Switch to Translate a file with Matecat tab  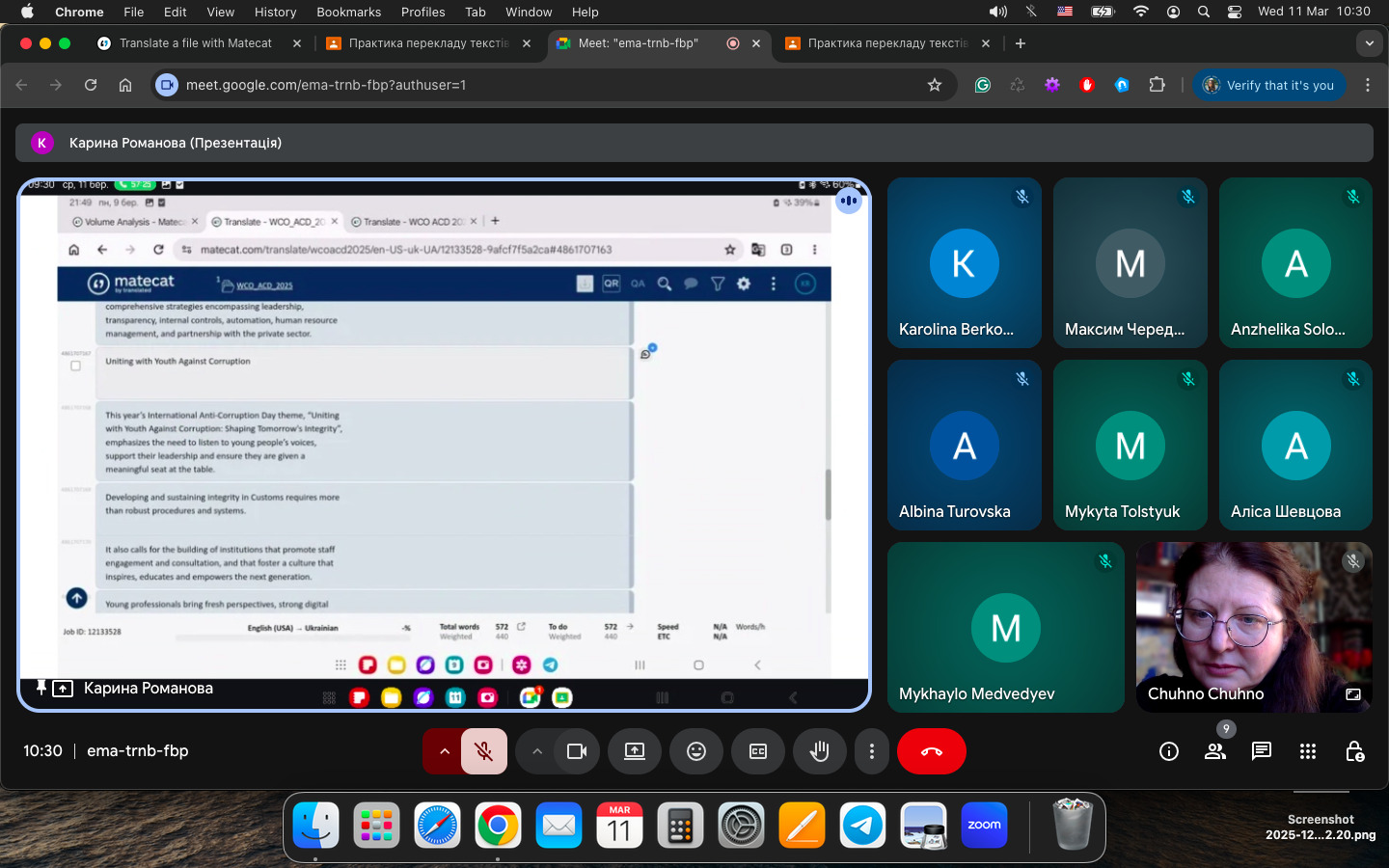(x=196, y=43)
